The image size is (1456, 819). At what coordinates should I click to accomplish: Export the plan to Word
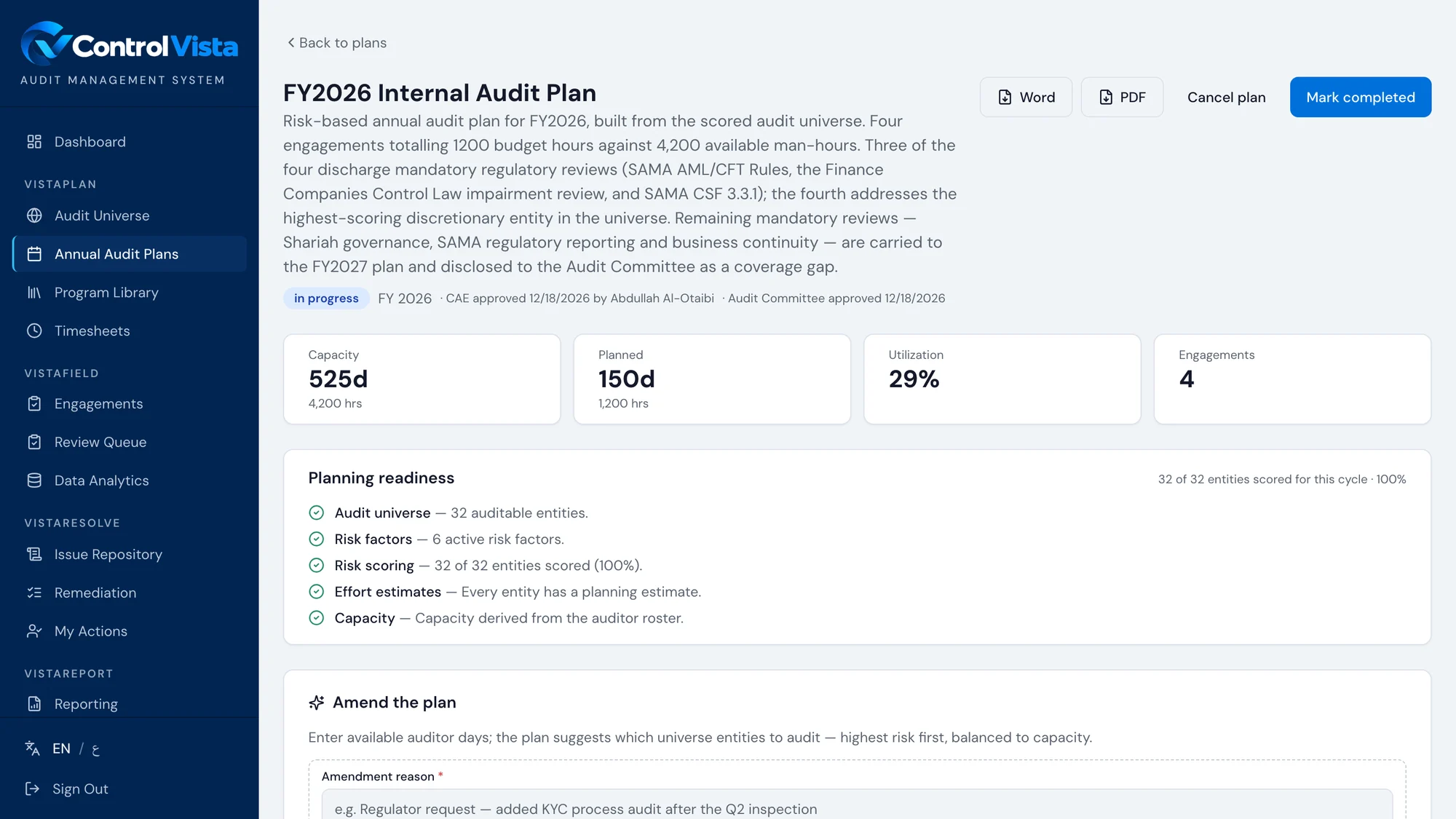1026,97
